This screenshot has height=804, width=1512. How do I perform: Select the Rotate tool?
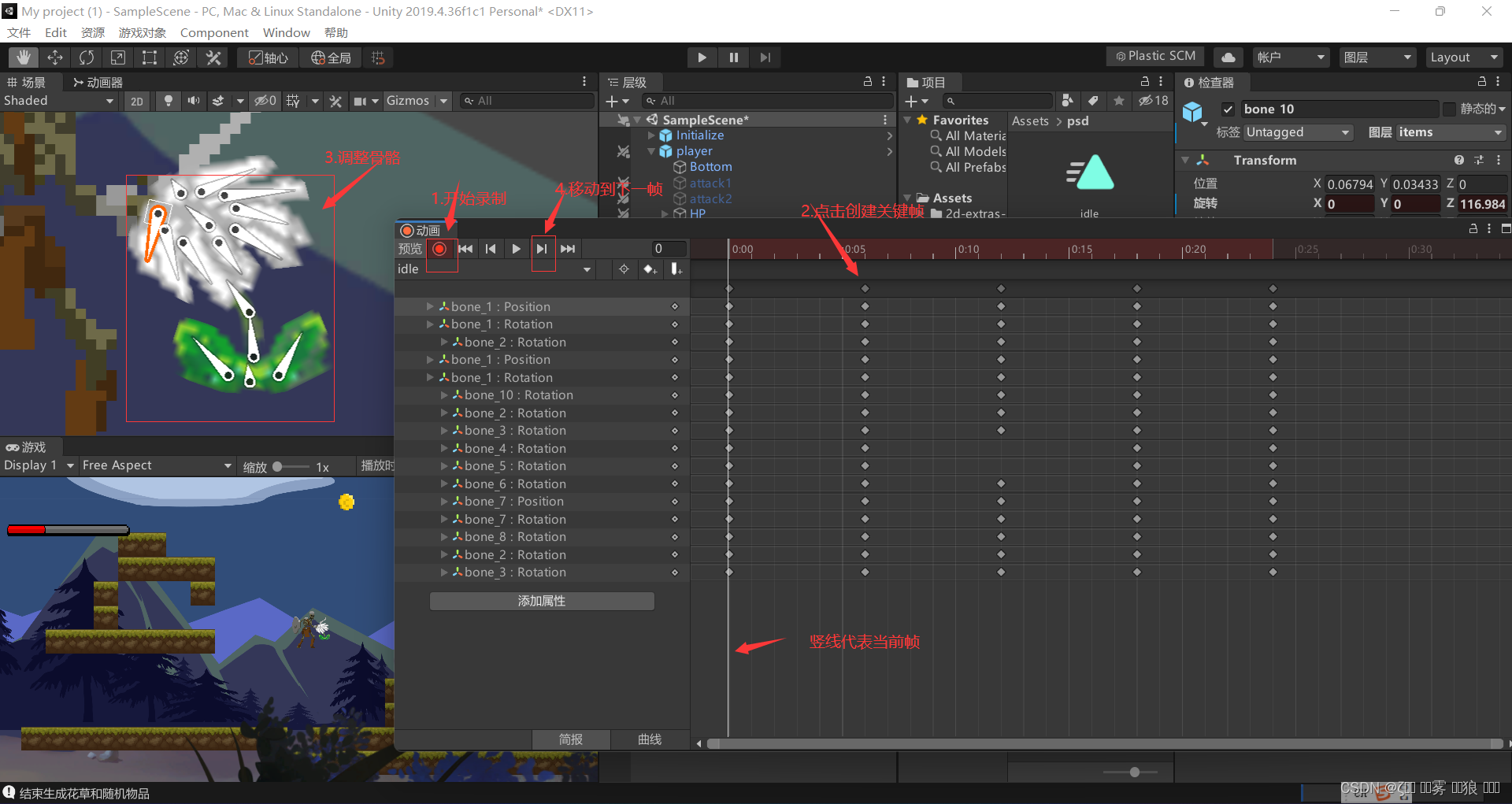[87, 57]
